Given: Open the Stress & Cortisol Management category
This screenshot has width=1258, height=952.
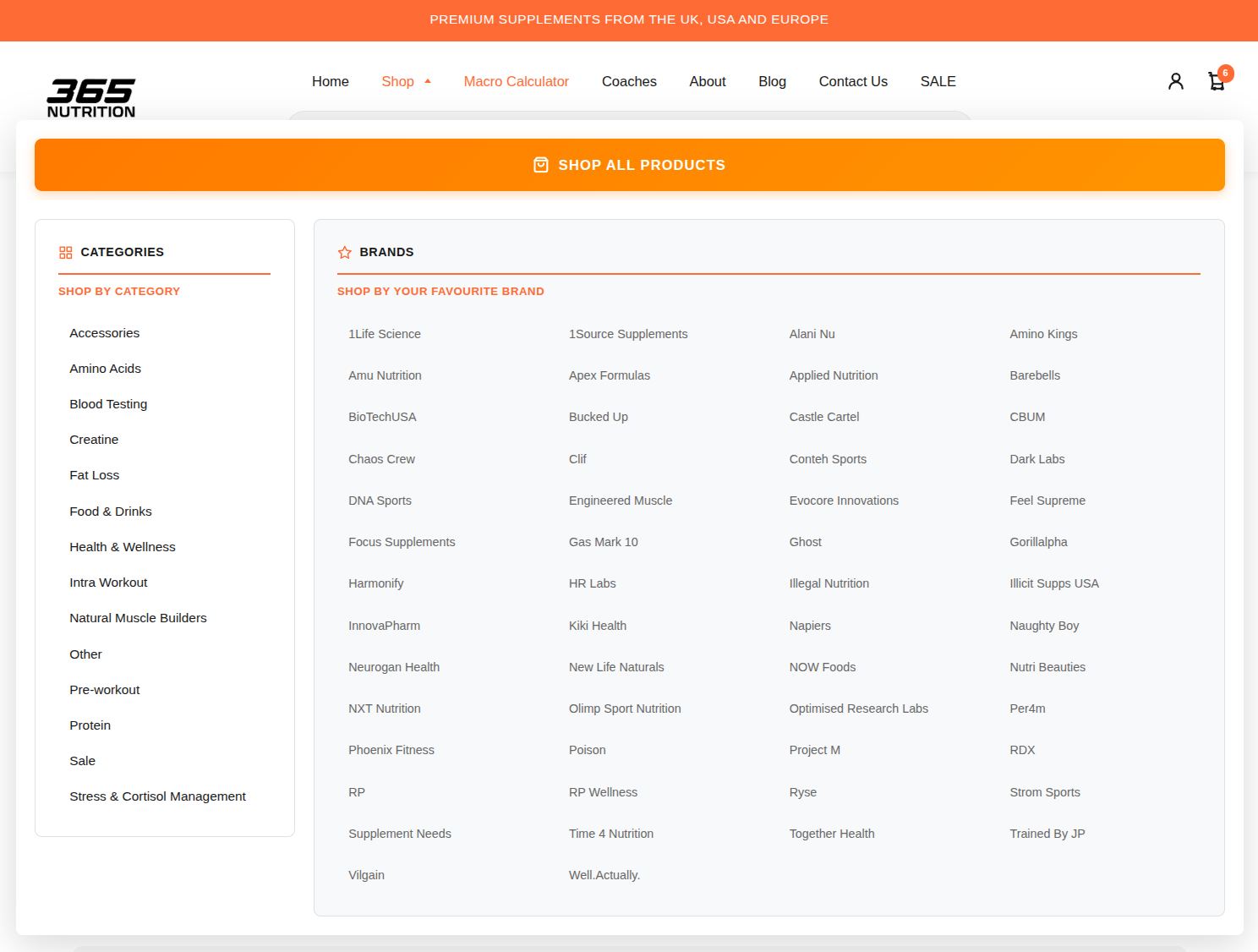Looking at the screenshot, I should pos(158,796).
